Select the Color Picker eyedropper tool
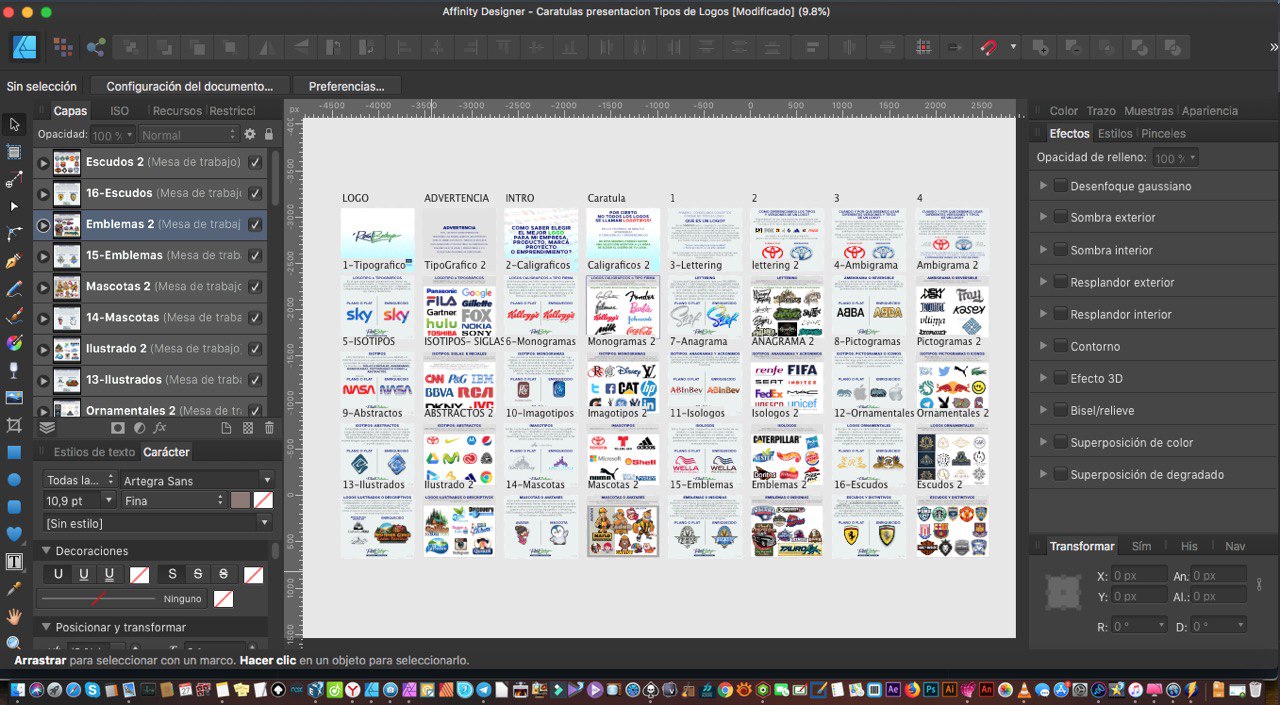 pyautogui.click(x=14, y=588)
